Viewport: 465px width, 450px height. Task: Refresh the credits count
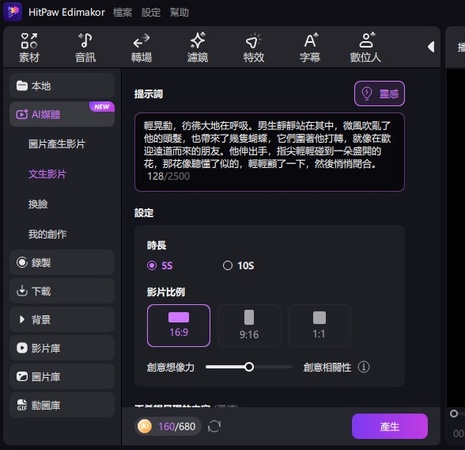[x=214, y=426]
